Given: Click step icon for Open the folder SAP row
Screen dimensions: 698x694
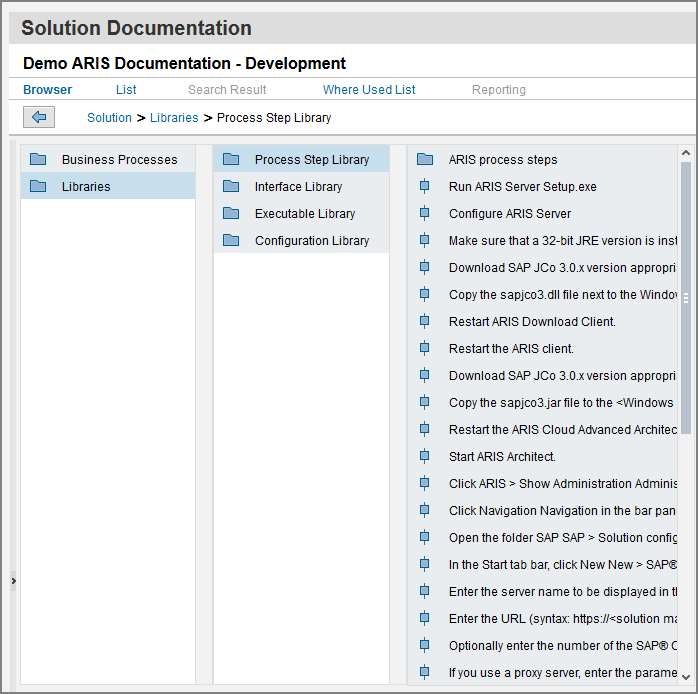Looking at the screenshot, I should tap(425, 537).
